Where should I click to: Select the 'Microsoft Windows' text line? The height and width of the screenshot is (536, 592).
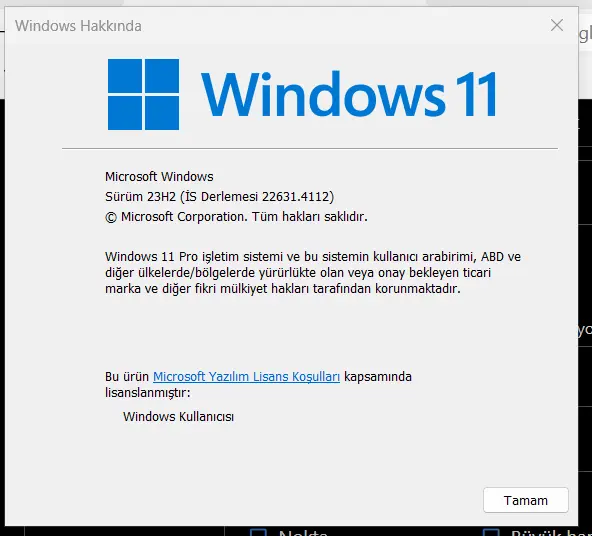(159, 177)
